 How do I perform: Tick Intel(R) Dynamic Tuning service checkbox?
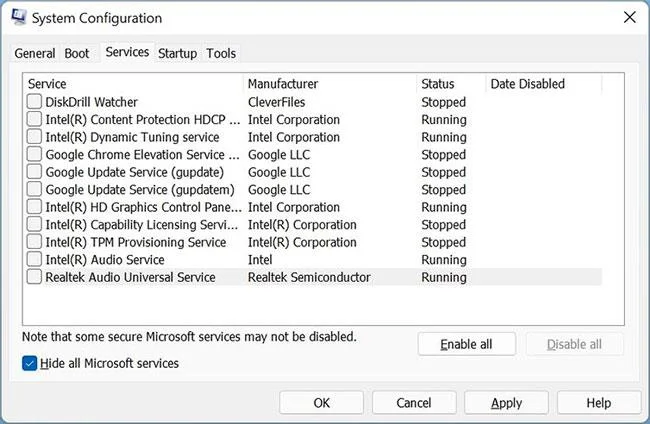click(34, 137)
